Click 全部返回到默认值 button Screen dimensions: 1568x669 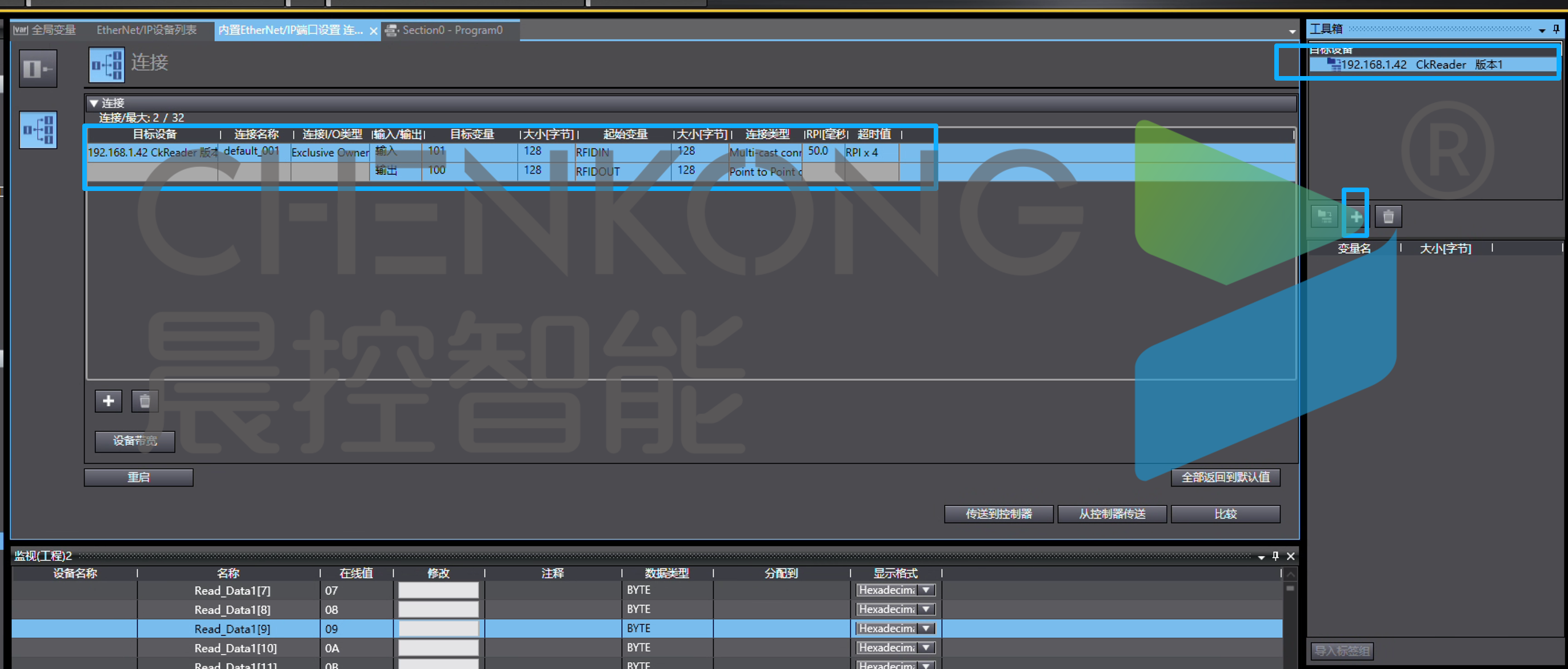pyautogui.click(x=1225, y=477)
